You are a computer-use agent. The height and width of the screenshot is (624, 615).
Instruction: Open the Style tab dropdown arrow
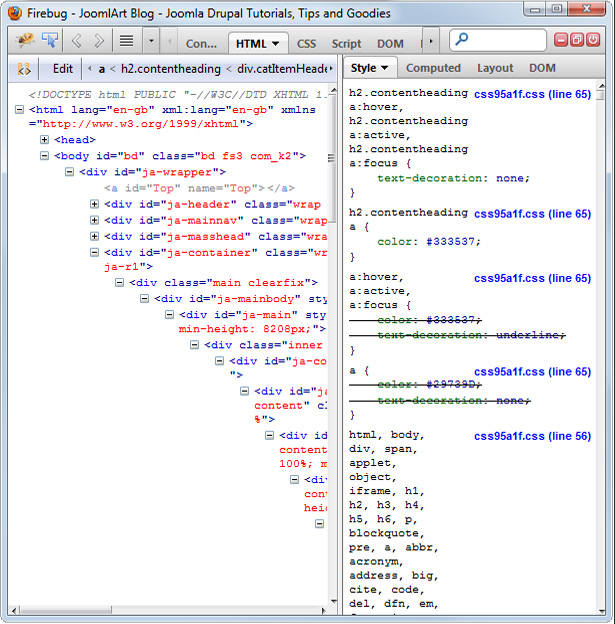coord(385,68)
